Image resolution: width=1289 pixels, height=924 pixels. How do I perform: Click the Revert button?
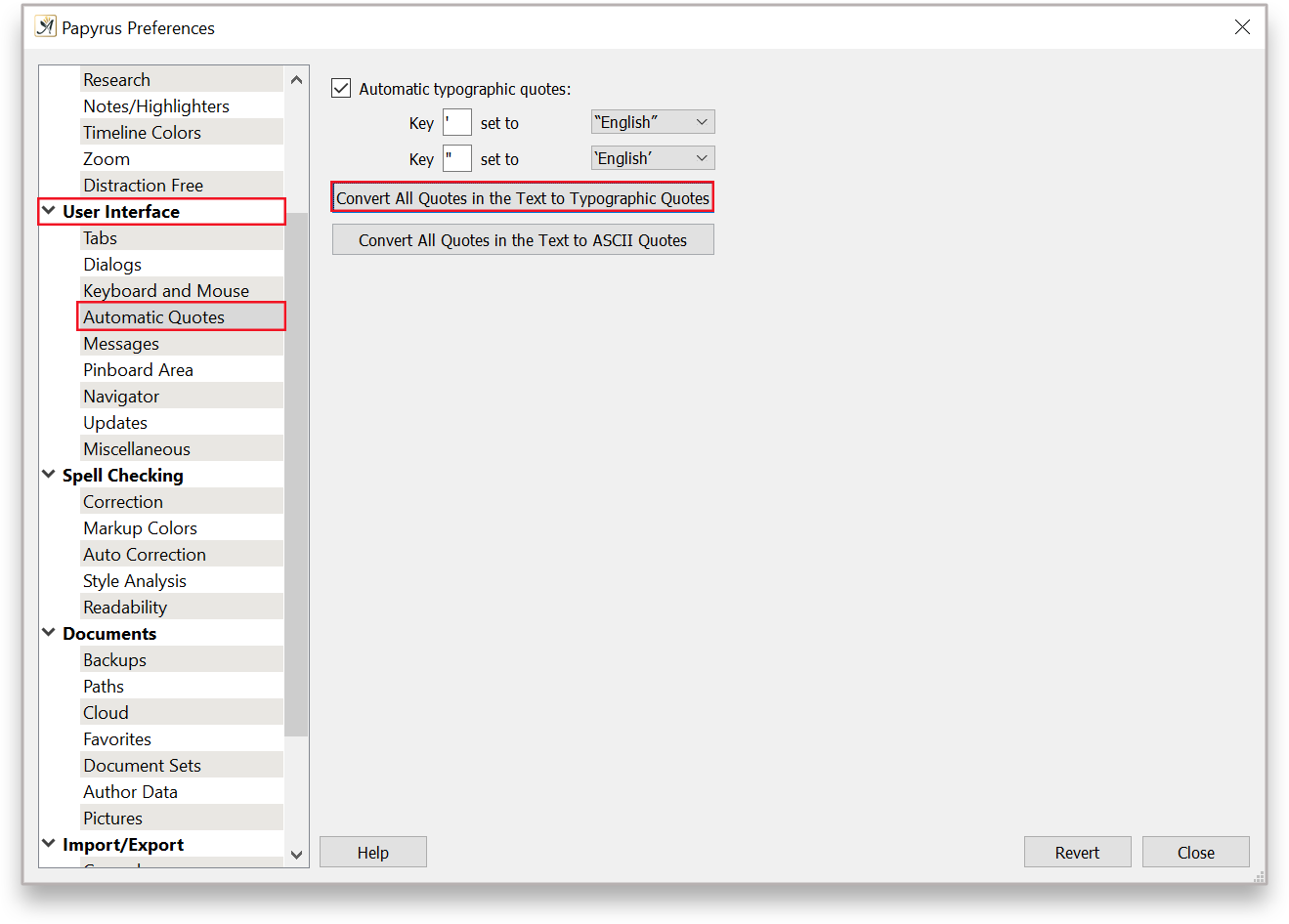1078,852
